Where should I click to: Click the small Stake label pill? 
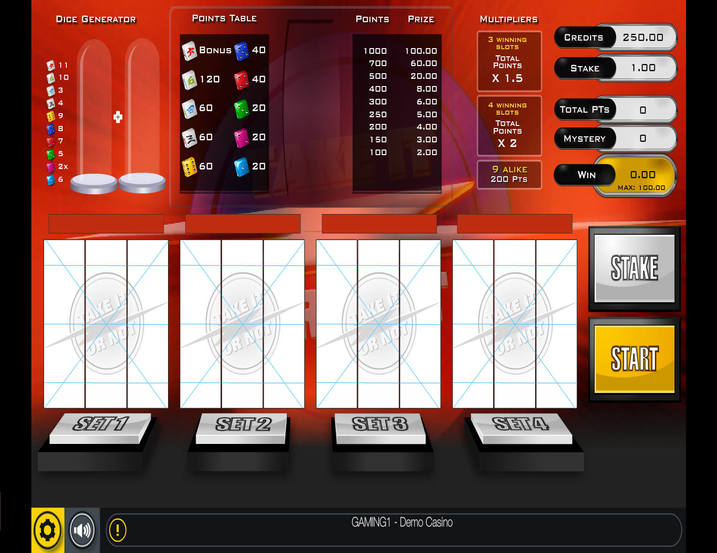pyautogui.click(x=584, y=68)
